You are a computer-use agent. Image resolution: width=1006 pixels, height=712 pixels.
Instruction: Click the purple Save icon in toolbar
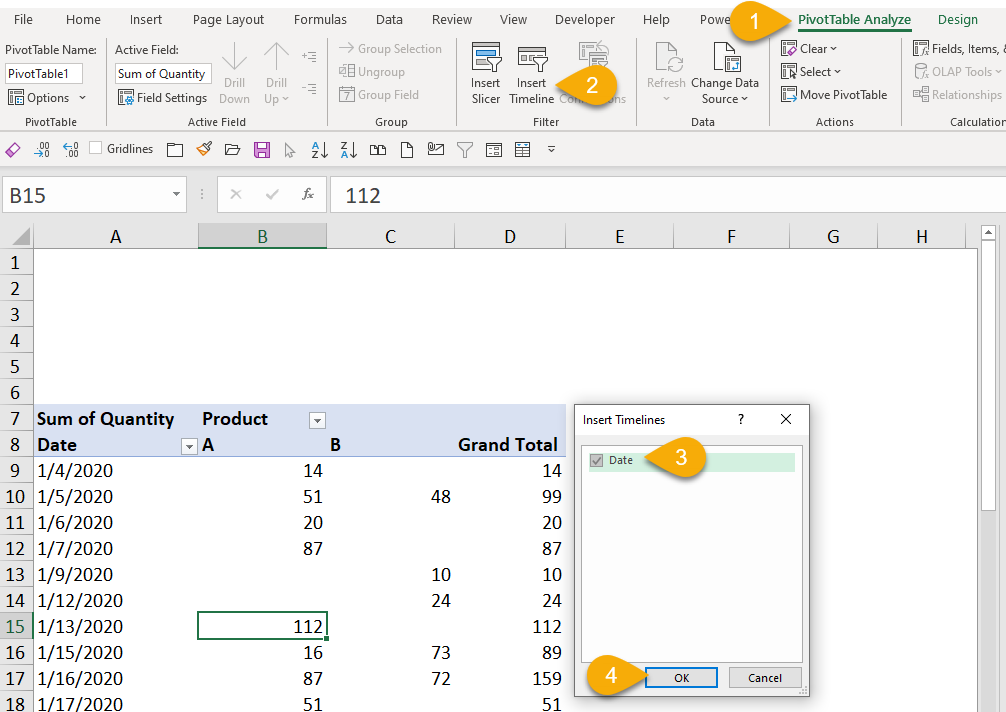coord(262,150)
